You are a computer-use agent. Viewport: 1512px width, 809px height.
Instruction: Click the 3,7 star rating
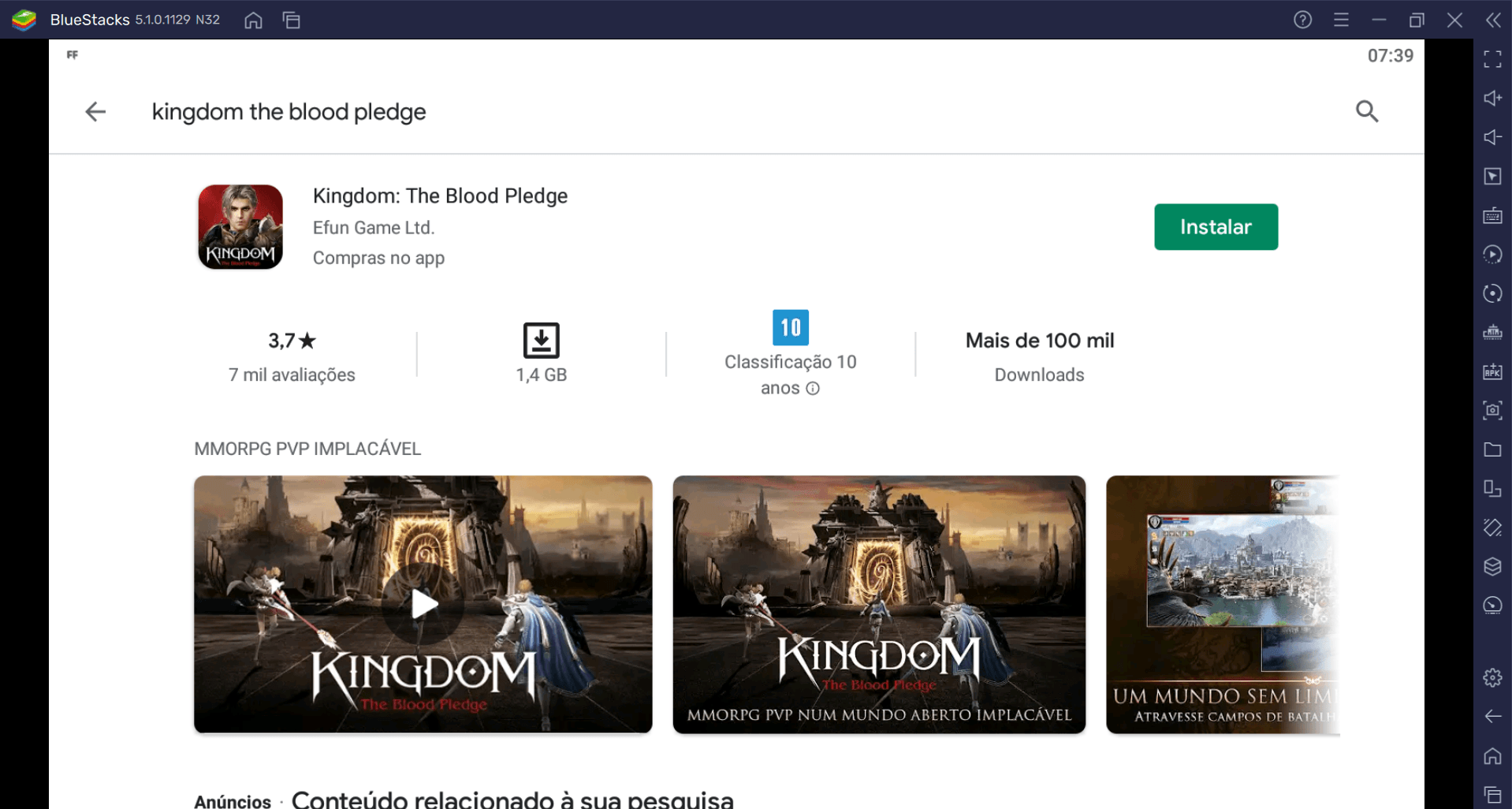pyautogui.click(x=292, y=341)
